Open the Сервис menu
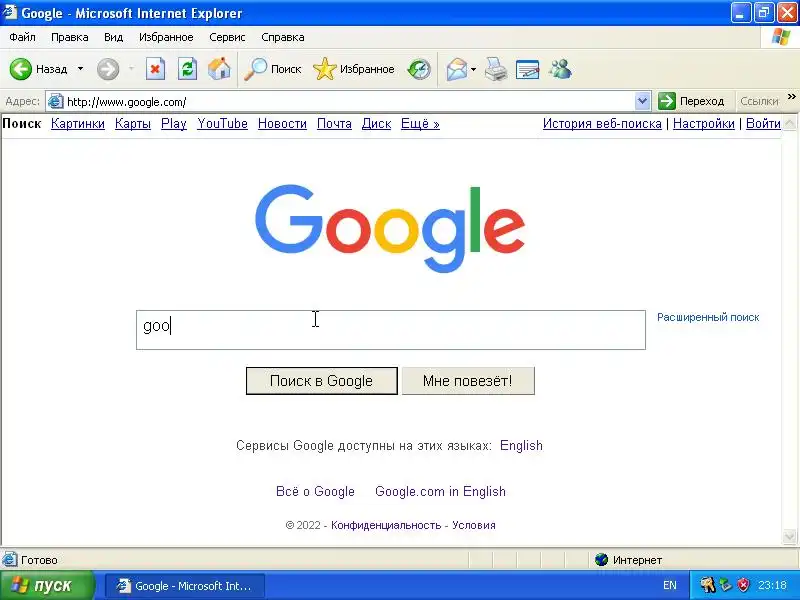Image resolution: width=800 pixels, height=600 pixels. coord(227,37)
